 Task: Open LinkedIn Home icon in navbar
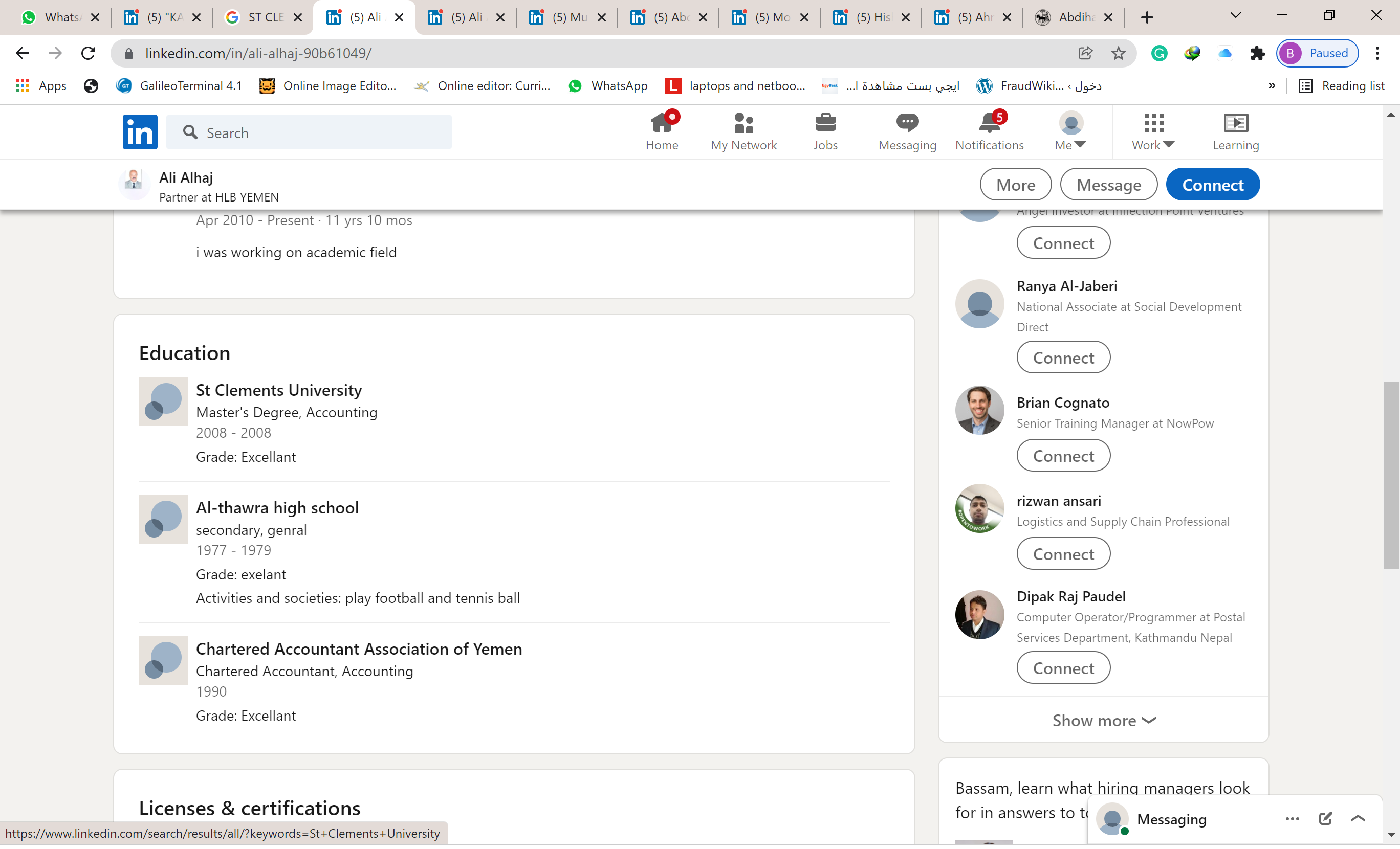661,123
